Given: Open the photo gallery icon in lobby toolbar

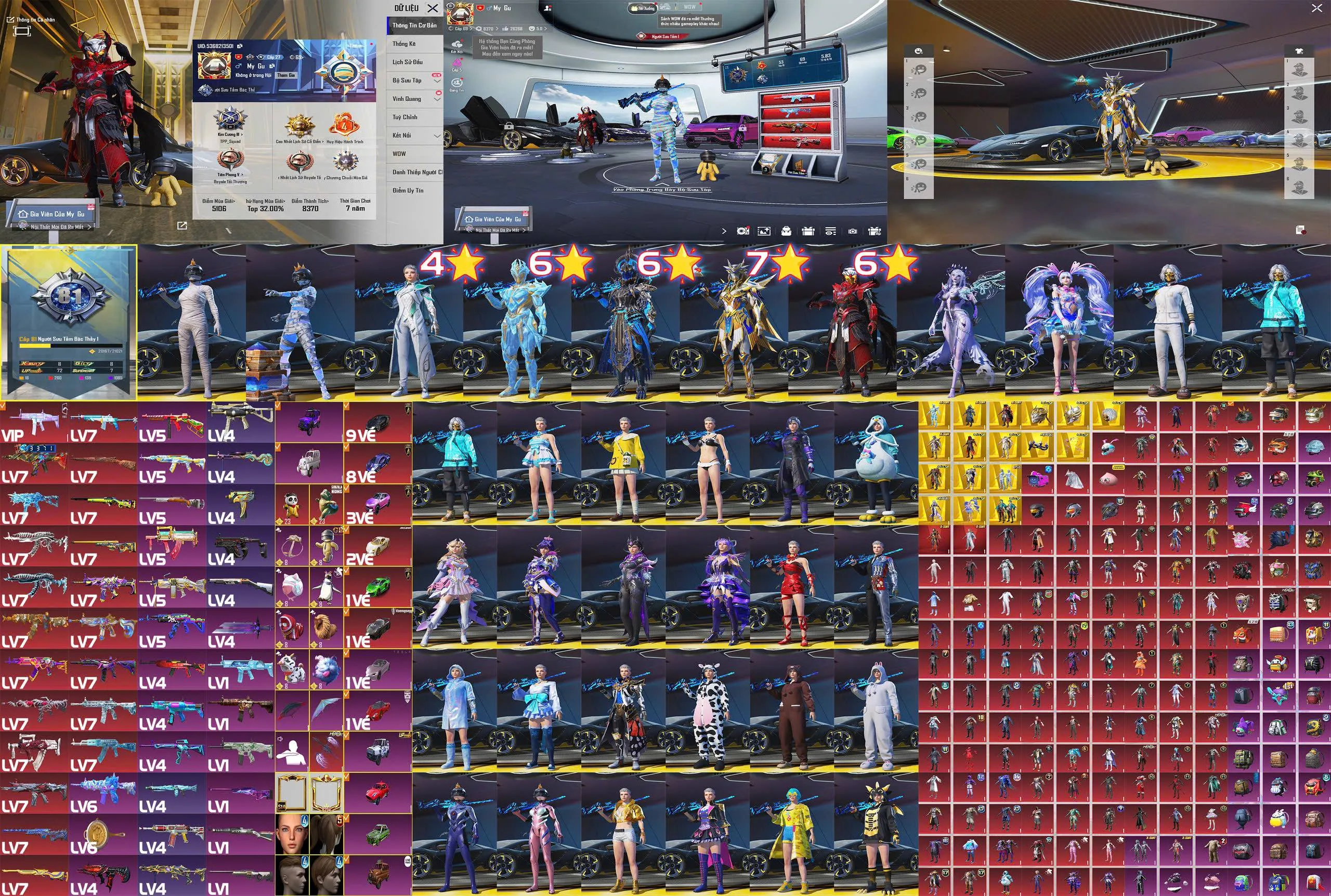Looking at the screenshot, I should [x=764, y=231].
